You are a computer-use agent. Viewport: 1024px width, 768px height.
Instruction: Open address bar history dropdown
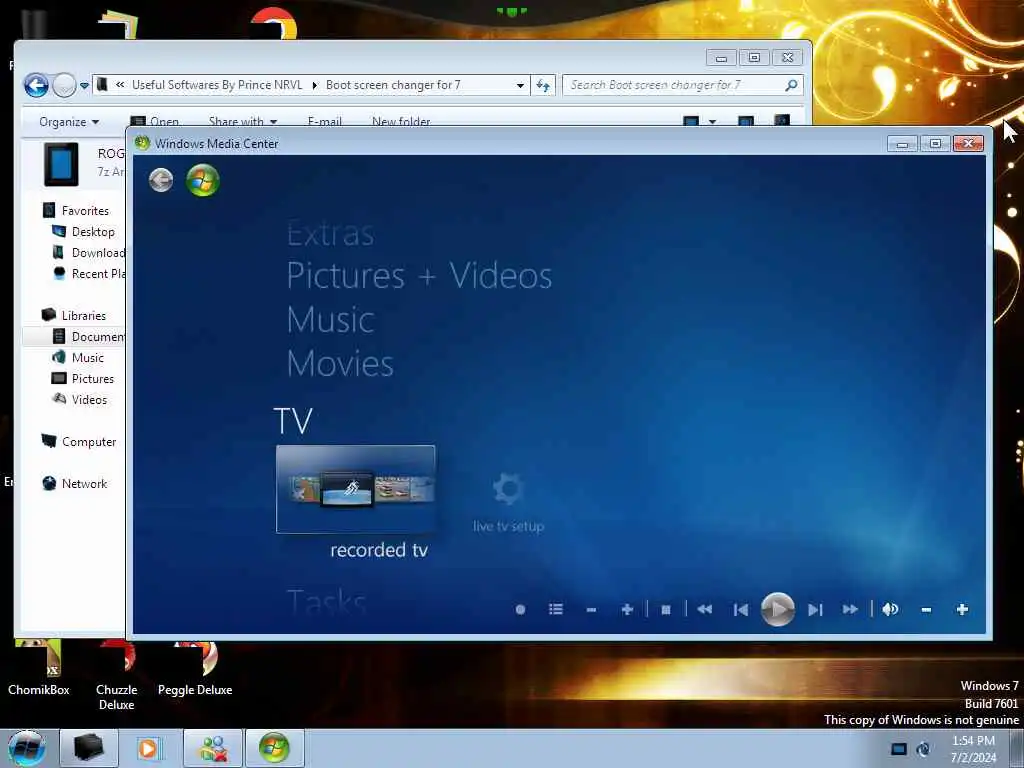click(520, 86)
